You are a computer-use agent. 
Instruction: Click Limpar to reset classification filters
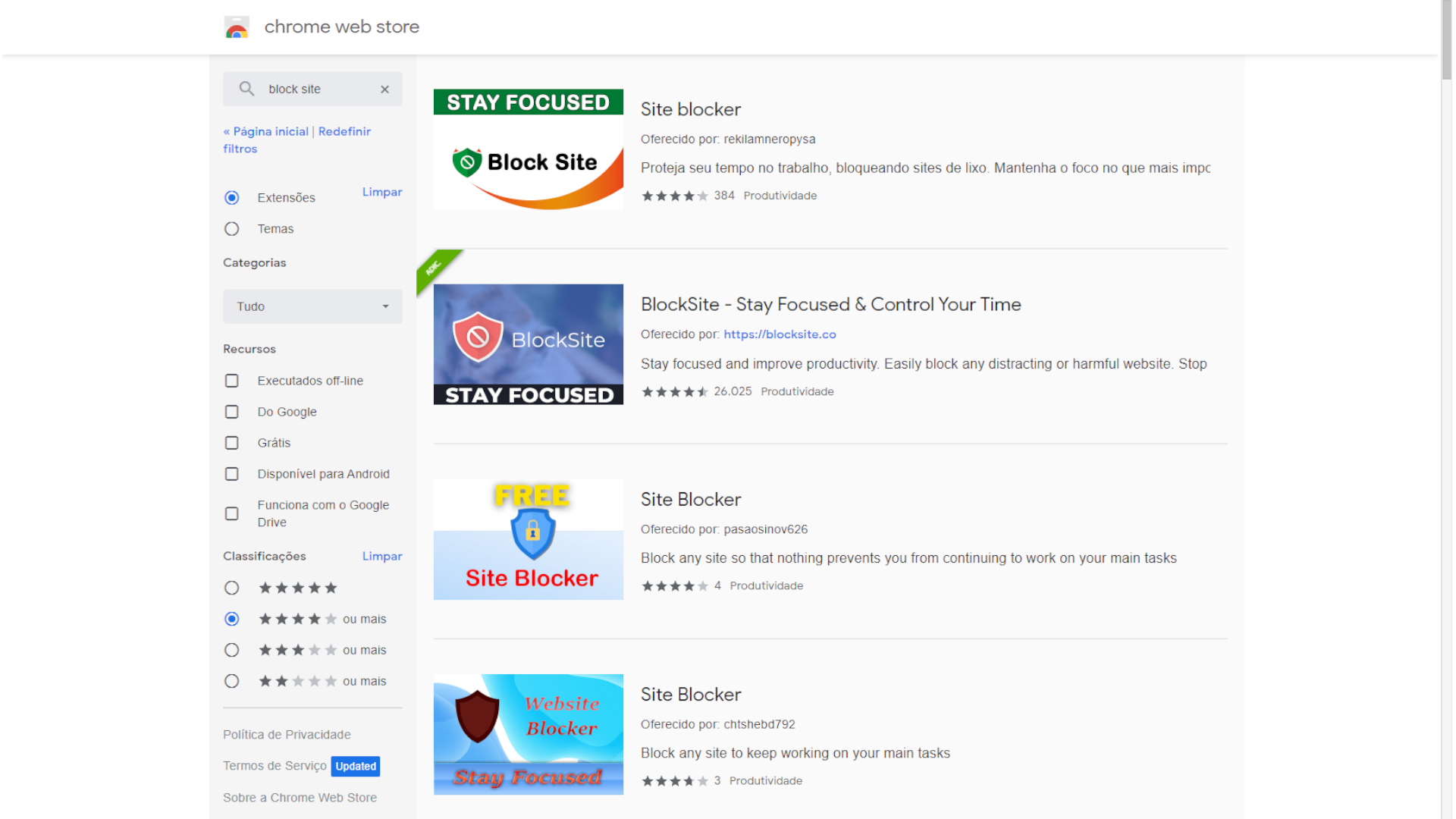382,556
